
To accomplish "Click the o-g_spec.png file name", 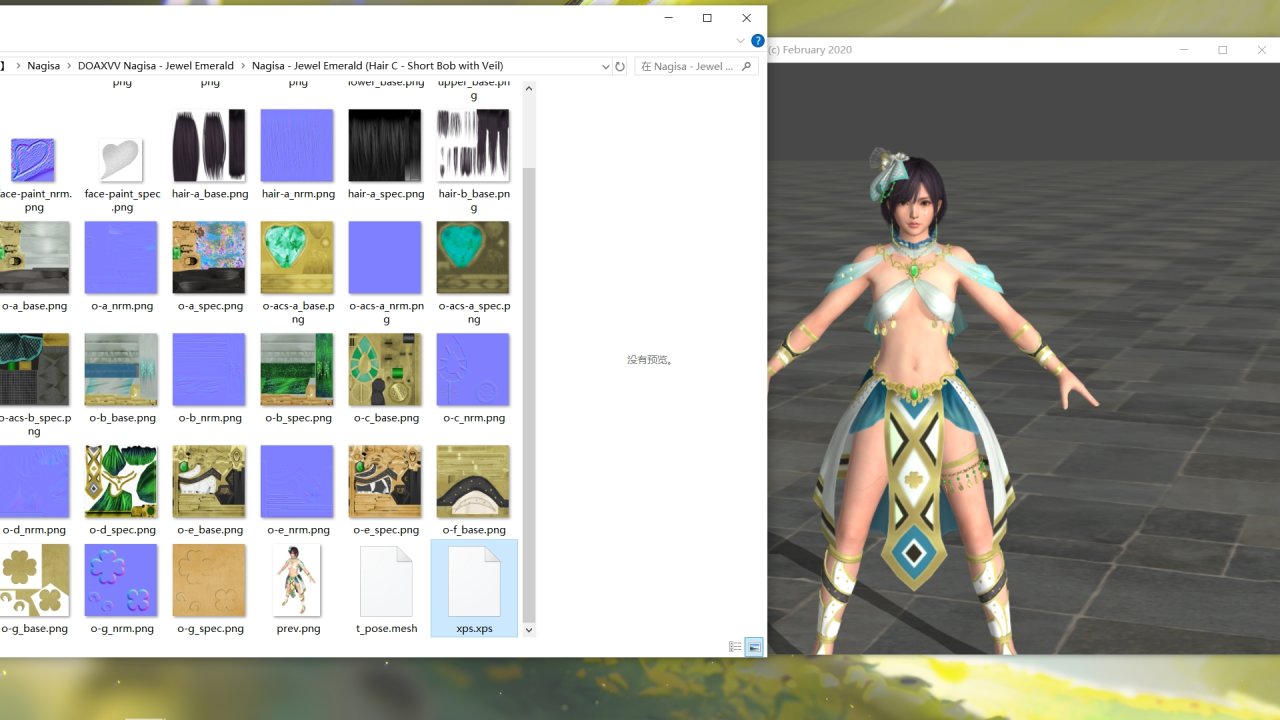I will click(x=210, y=629).
